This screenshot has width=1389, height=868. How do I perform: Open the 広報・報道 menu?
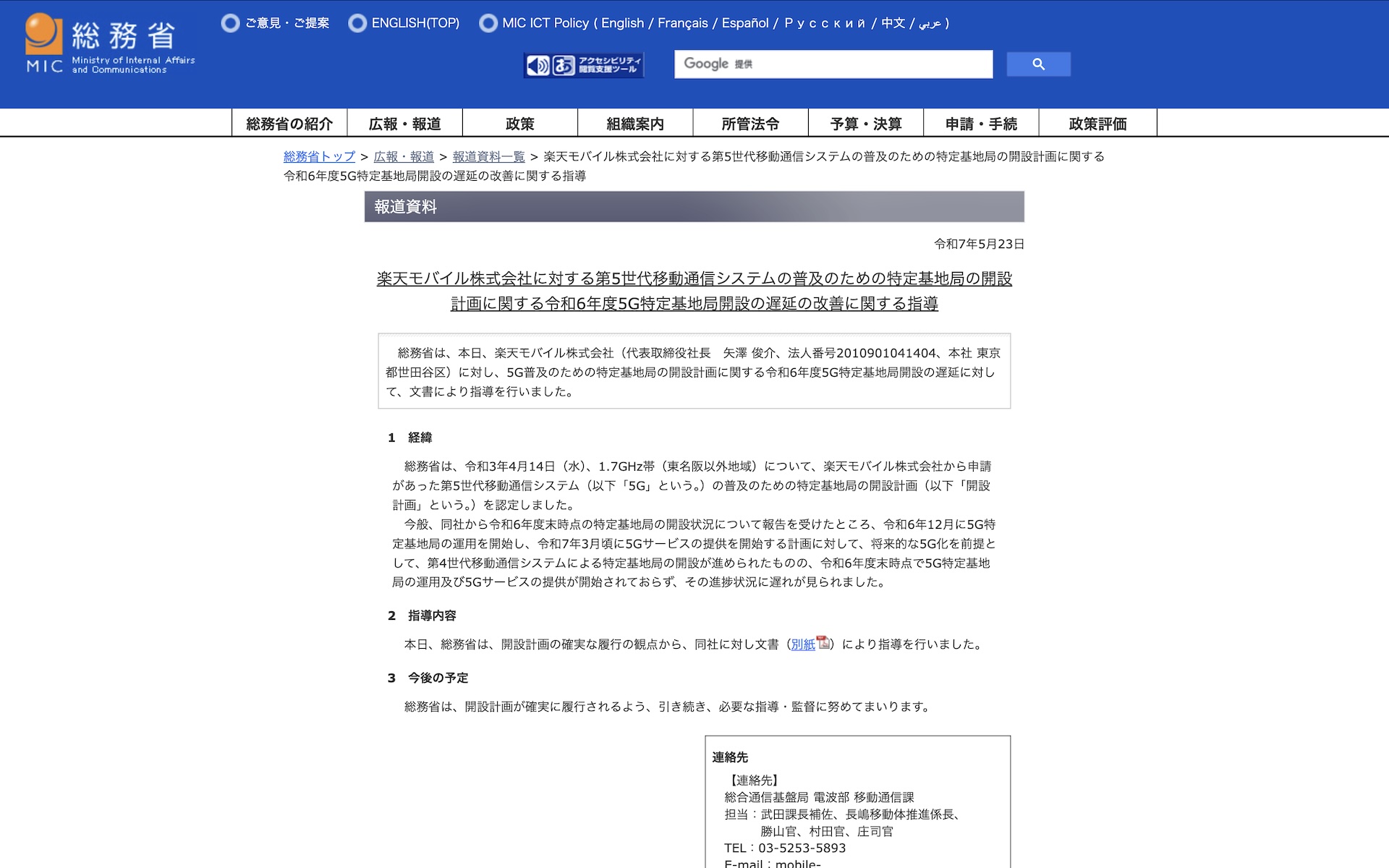tap(405, 123)
